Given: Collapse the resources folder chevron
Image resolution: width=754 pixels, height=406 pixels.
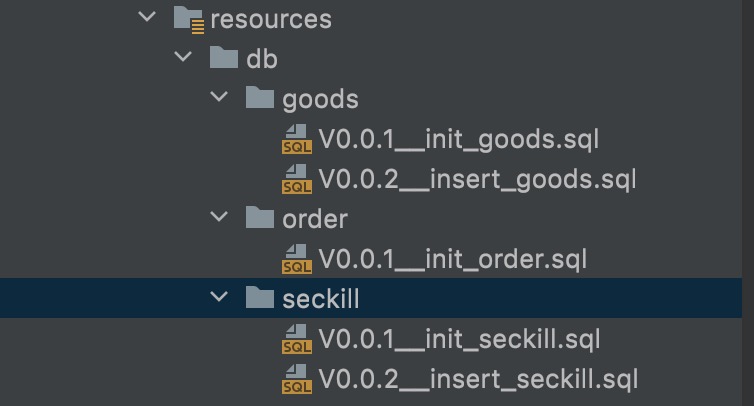Looking at the screenshot, I should pyautogui.click(x=147, y=17).
